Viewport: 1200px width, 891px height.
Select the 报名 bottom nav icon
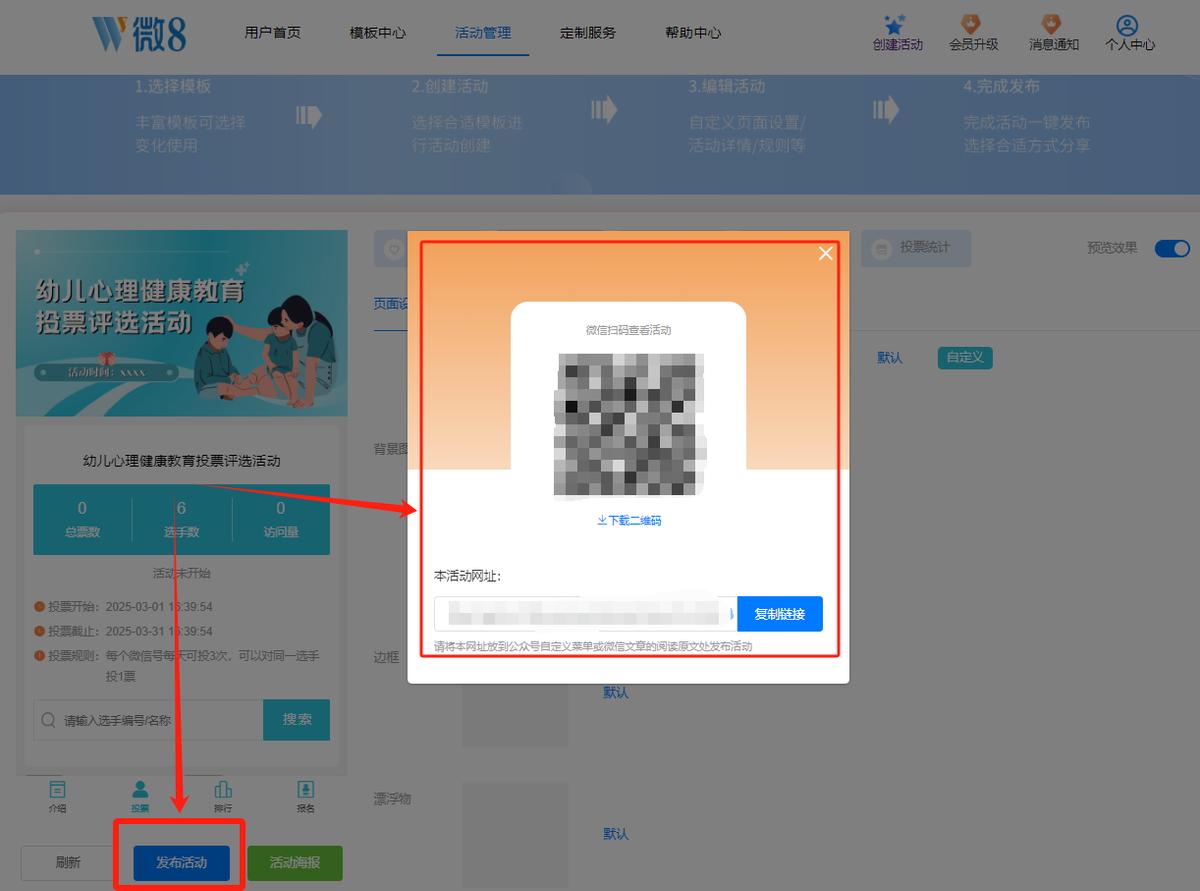point(306,796)
